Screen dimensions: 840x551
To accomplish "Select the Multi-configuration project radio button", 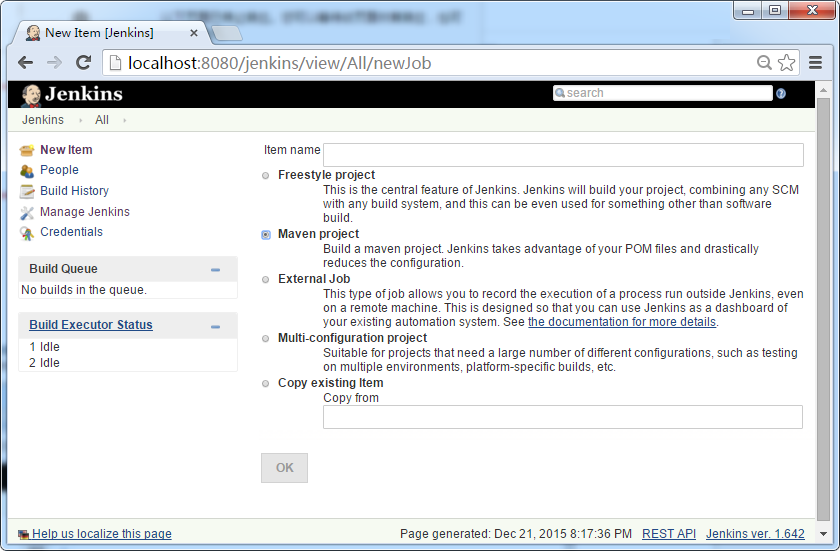I will pos(265,338).
